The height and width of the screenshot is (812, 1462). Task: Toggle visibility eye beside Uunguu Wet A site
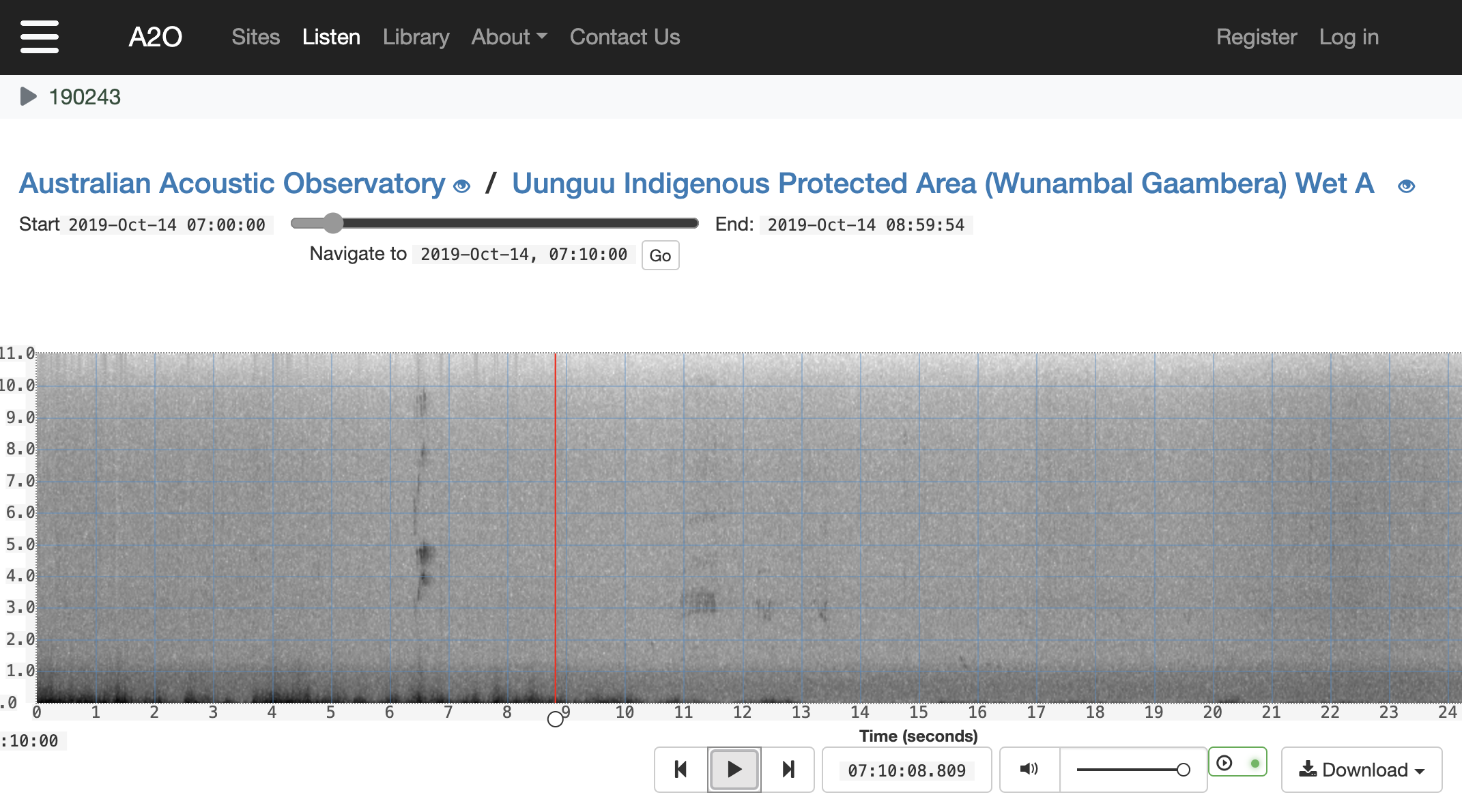pyautogui.click(x=1406, y=186)
